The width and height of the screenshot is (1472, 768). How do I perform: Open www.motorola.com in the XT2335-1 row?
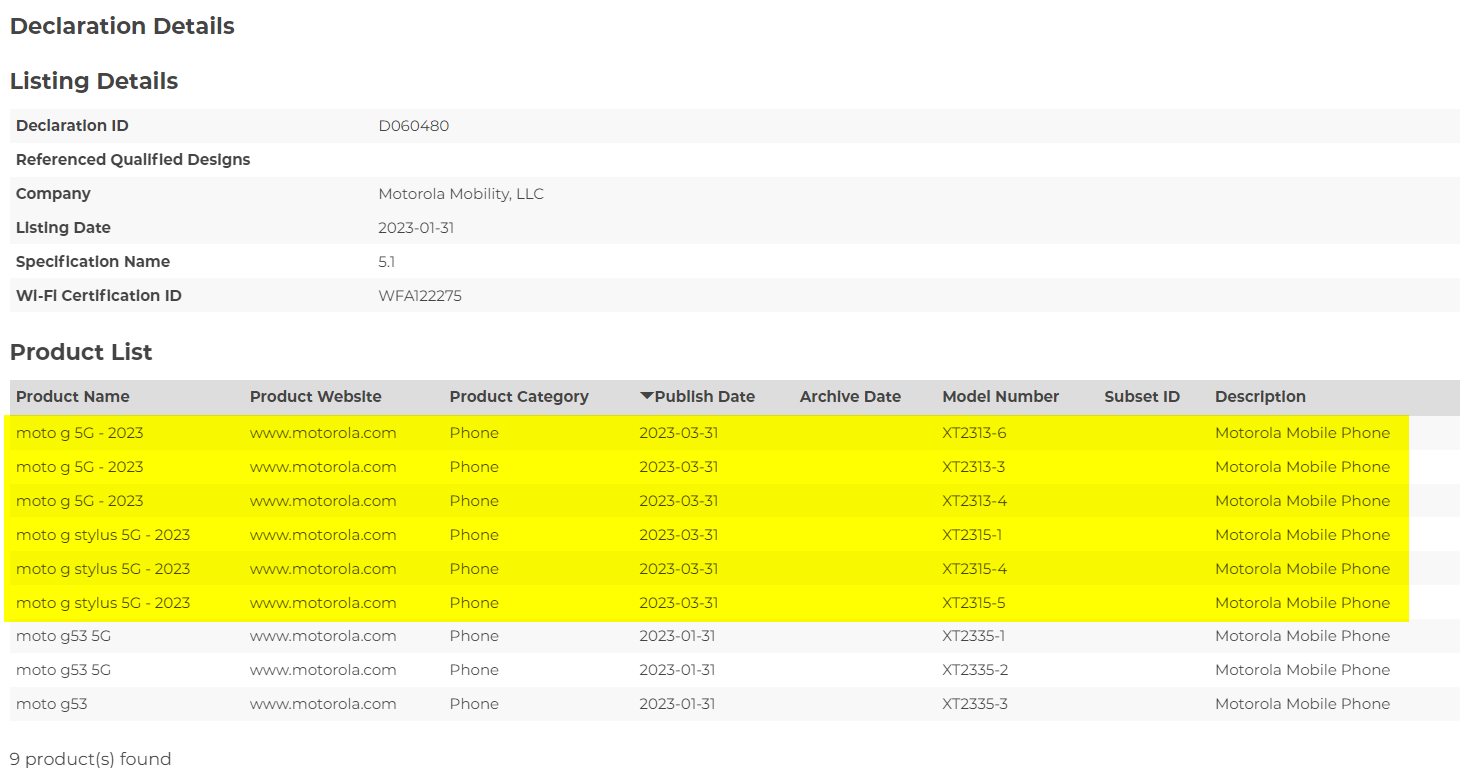click(x=323, y=636)
